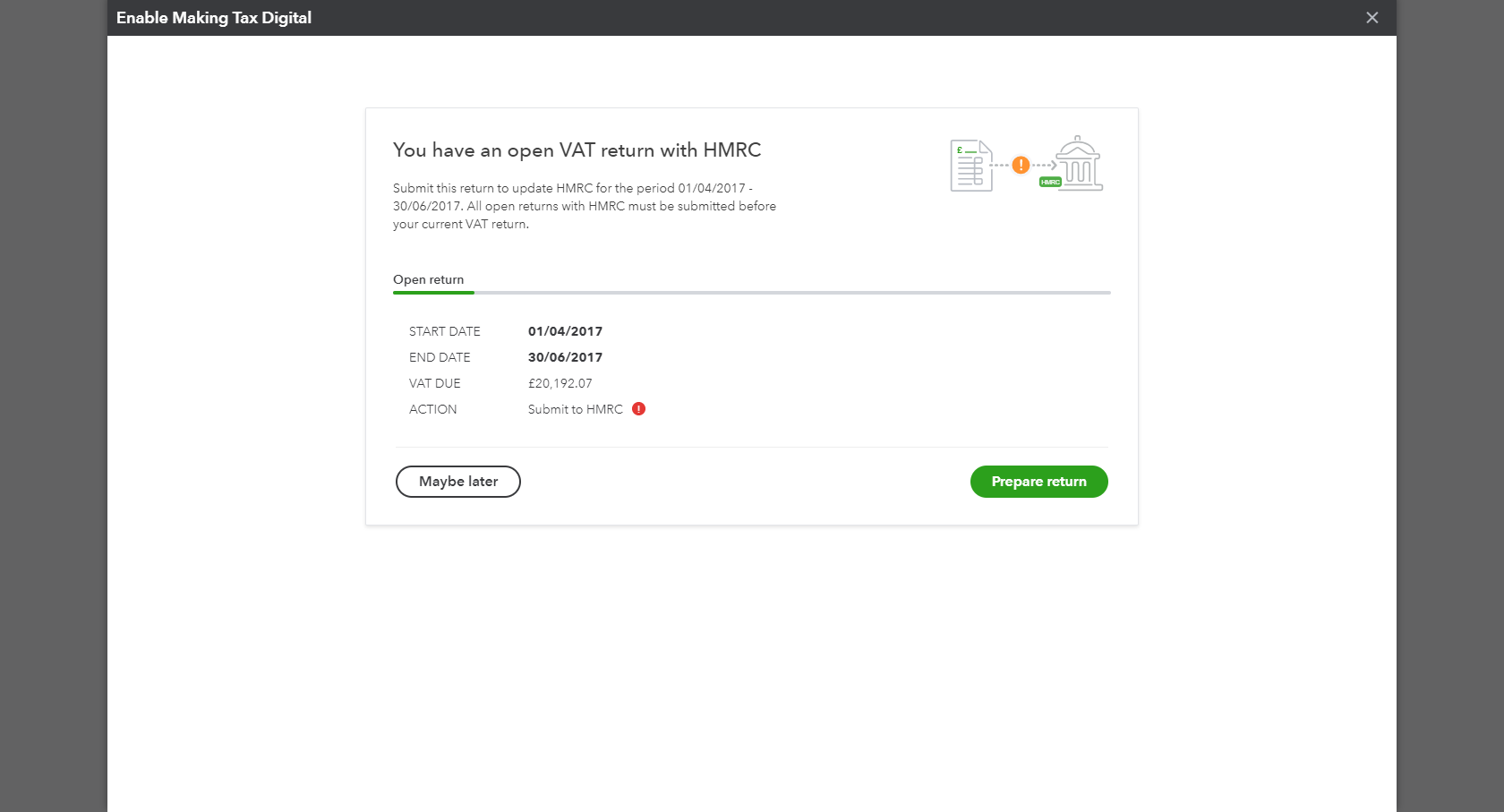Screen dimensions: 1504x812
Task: Click end date value 30/06/2017
Action: click(565, 357)
